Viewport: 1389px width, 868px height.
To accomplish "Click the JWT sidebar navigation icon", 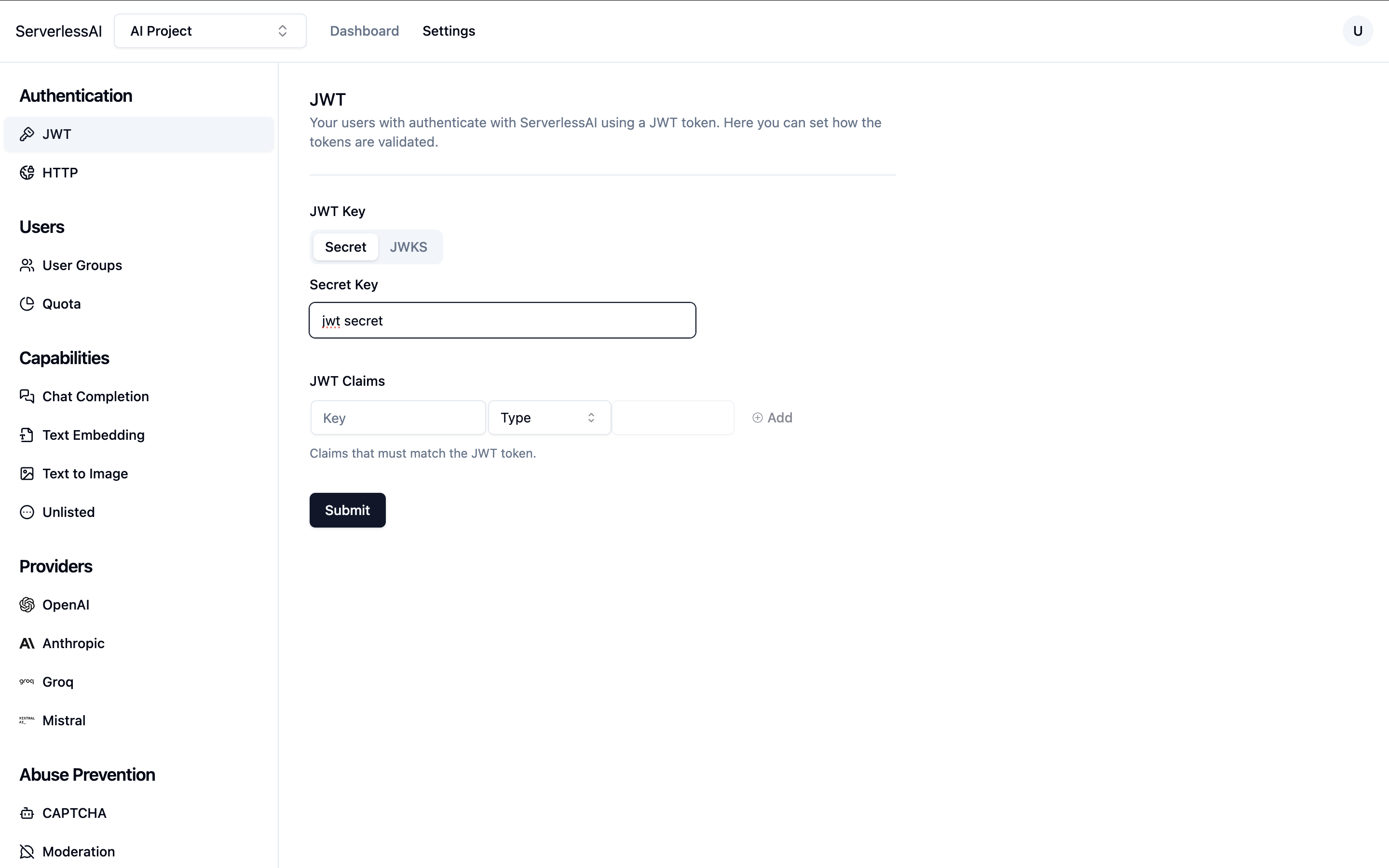I will (x=27, y=133).
